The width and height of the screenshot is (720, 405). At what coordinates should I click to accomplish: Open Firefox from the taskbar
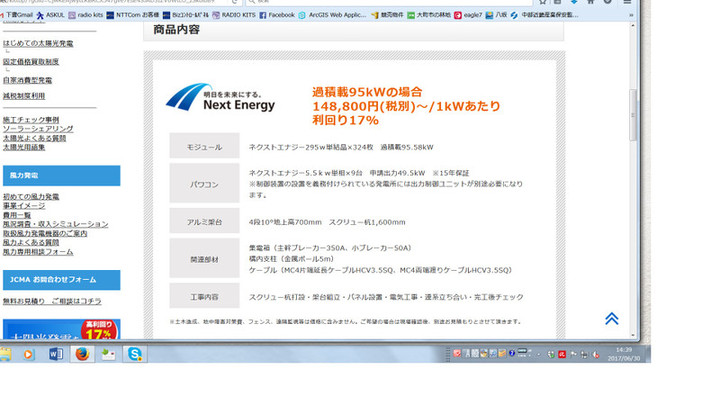[83, 354]
